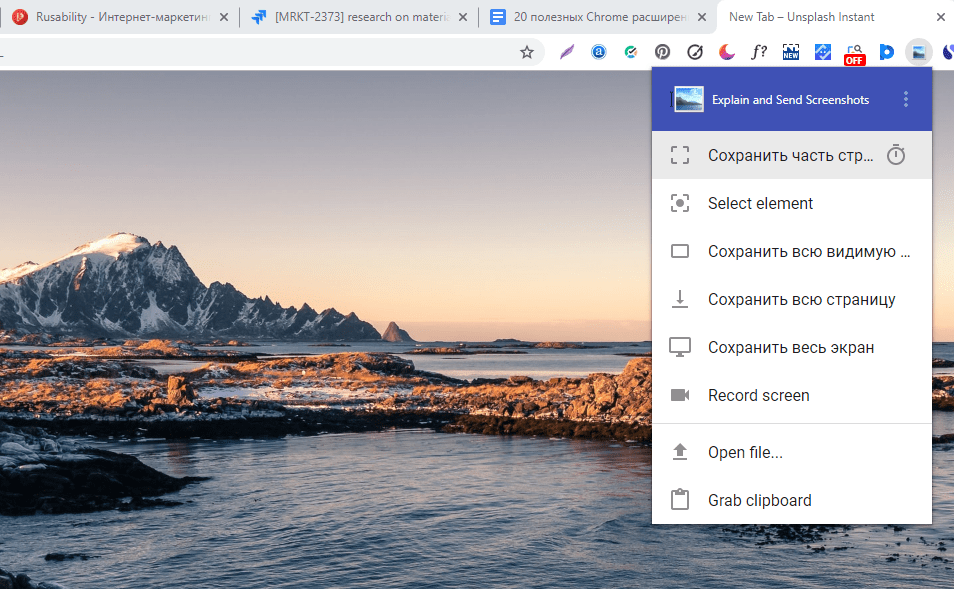Screen dimensions: 954x589
Task: Choose Select element option
Action: click(760, 203)
